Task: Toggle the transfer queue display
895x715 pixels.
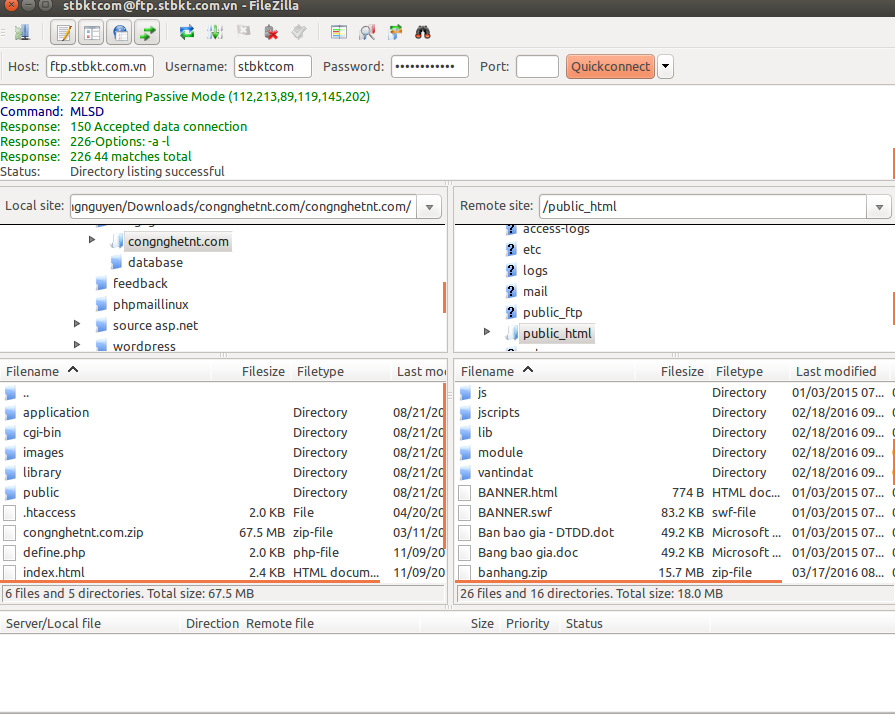Action: point(148,32)
